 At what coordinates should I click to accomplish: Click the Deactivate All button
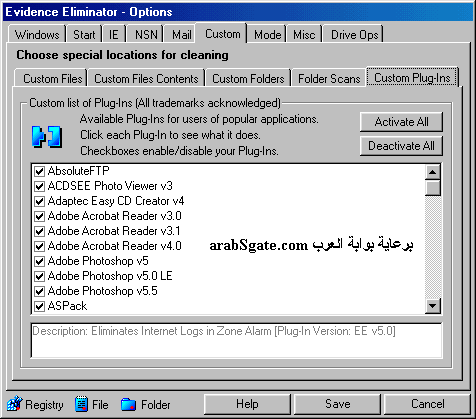(401, 146)
